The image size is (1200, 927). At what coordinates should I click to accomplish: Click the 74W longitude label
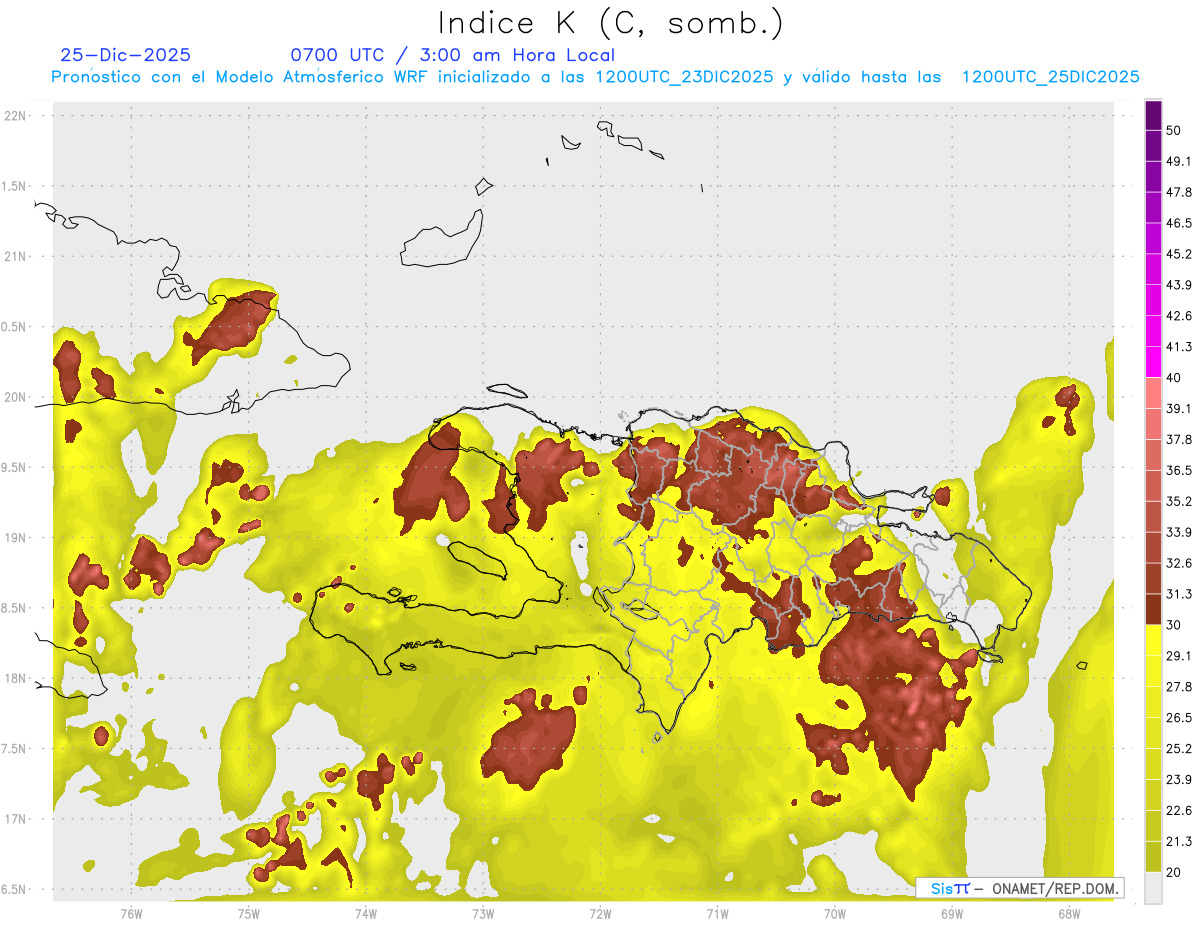coord(366,913)
